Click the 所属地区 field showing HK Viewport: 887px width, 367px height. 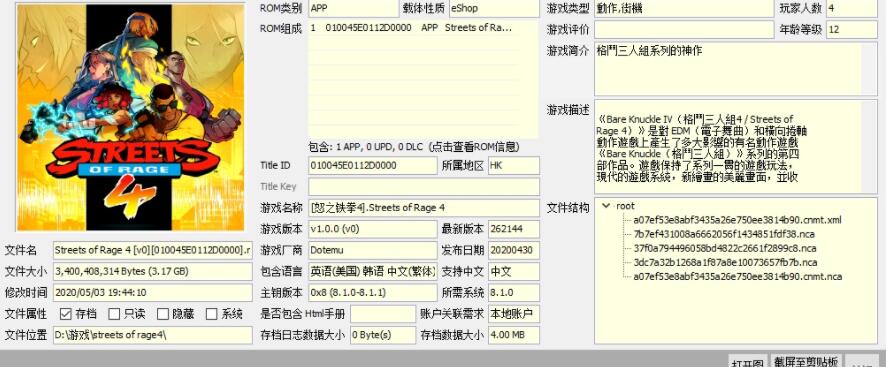pyautogui.click(x=514, y=166)
